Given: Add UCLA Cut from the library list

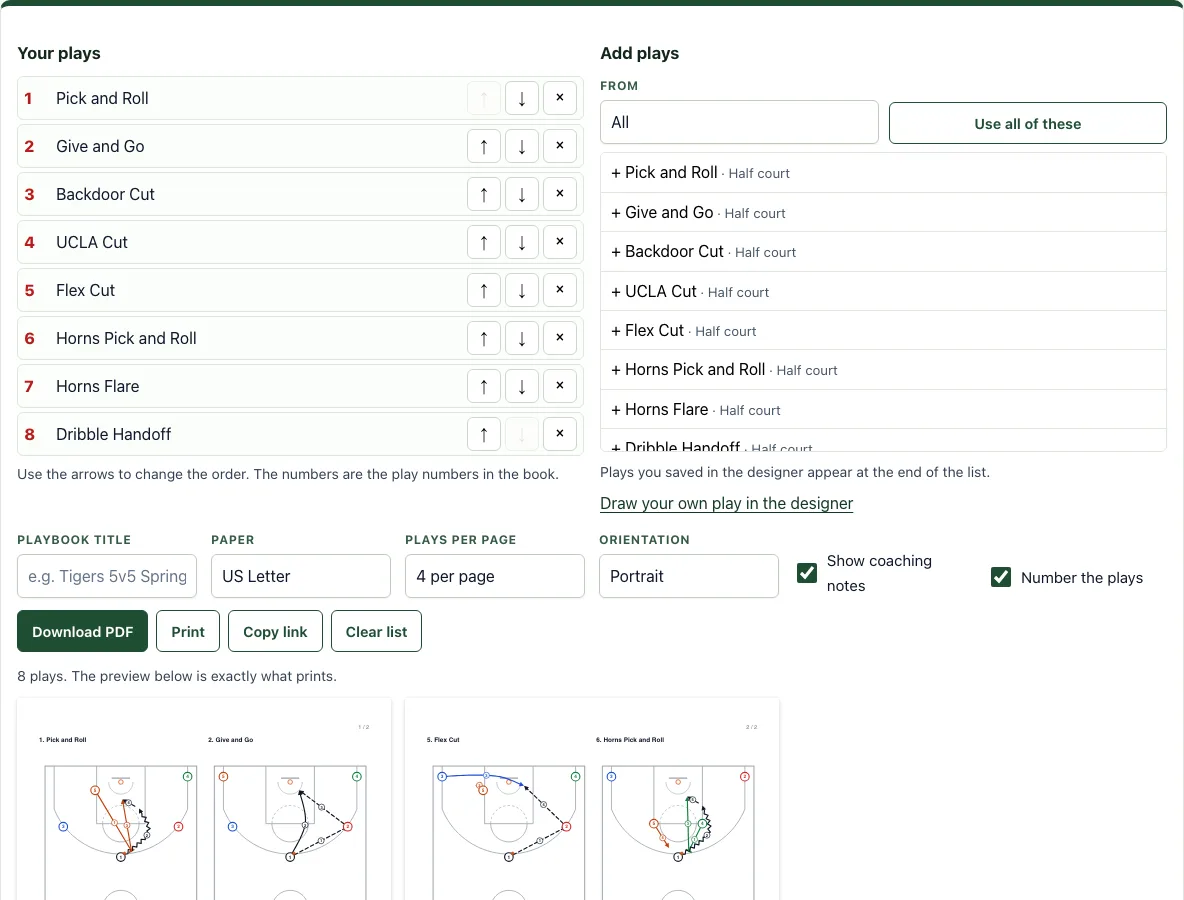Looking at the screenshot, I should point(883,291).
